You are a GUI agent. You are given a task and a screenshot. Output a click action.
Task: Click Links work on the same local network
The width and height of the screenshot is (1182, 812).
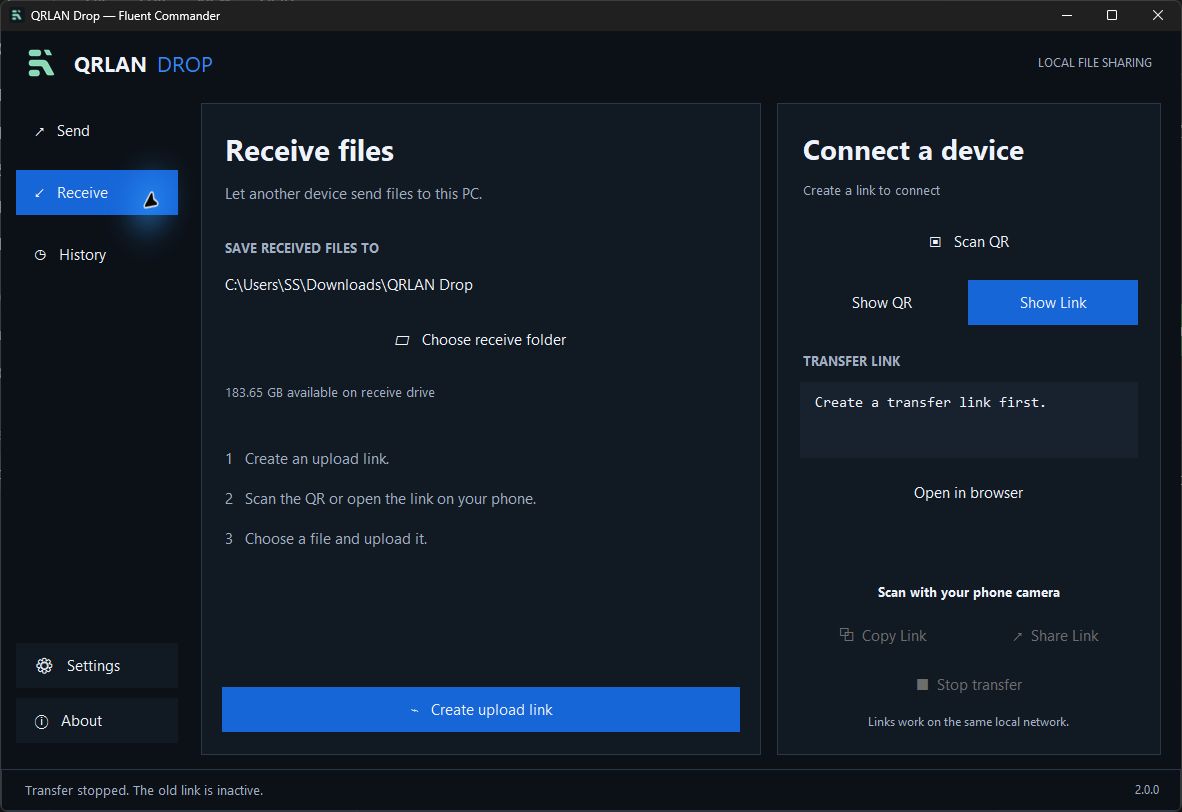point(969,722)
